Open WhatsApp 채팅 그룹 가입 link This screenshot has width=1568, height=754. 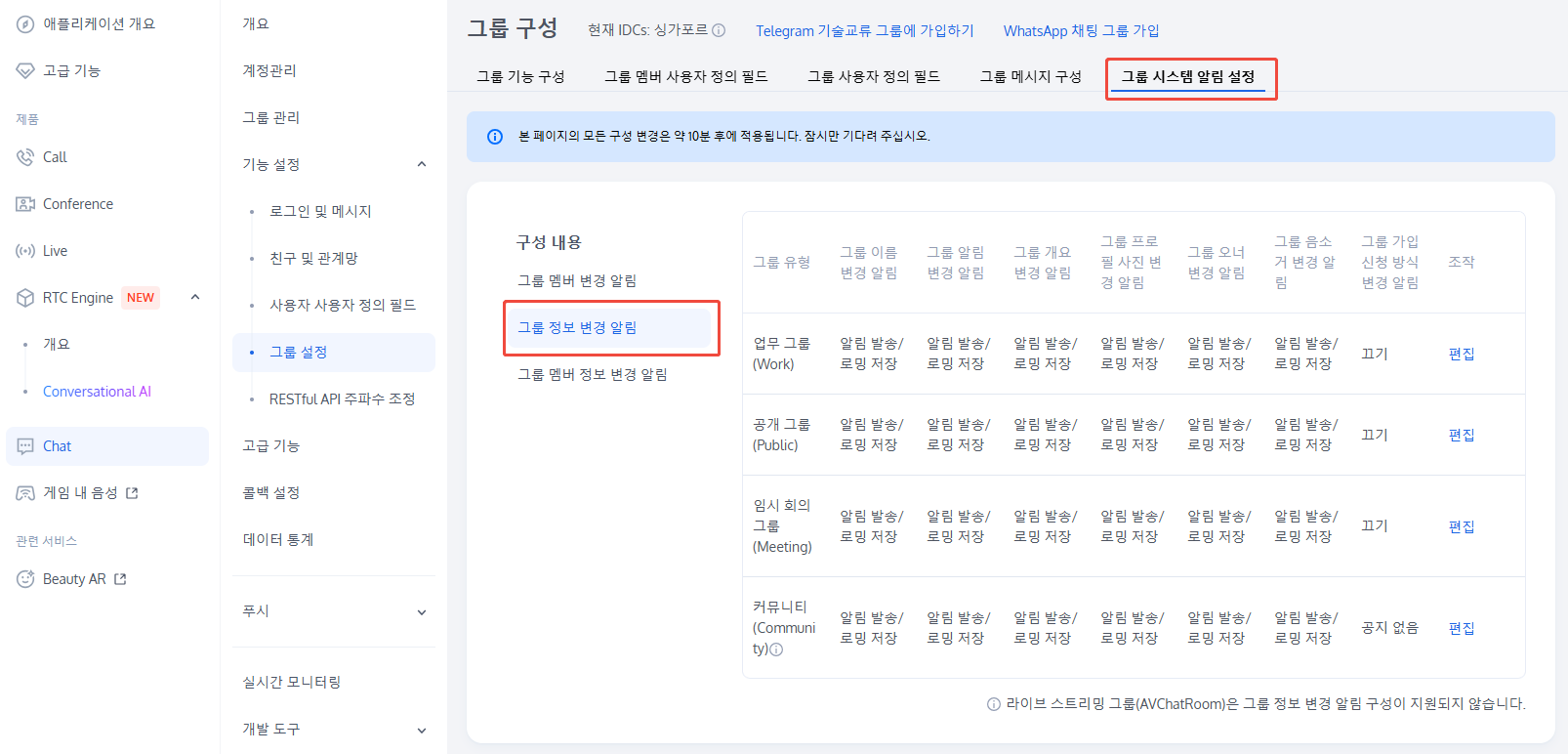pos(1081,31)
